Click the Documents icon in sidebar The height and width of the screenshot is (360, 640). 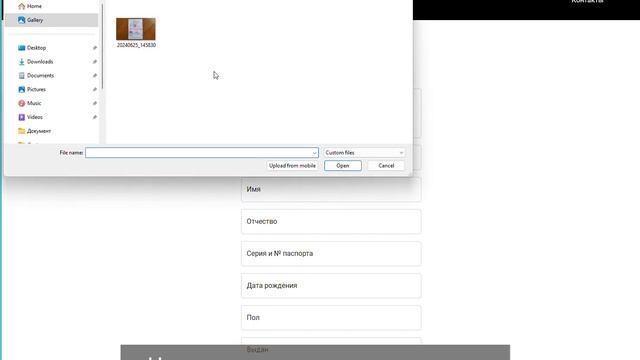point(22,76)
